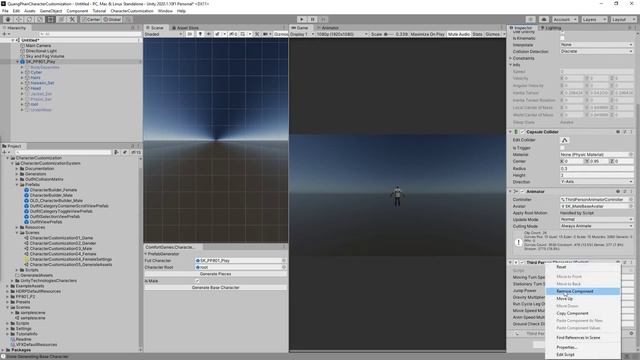Open the Layout dropdown
640x360 pixels.
623,19
